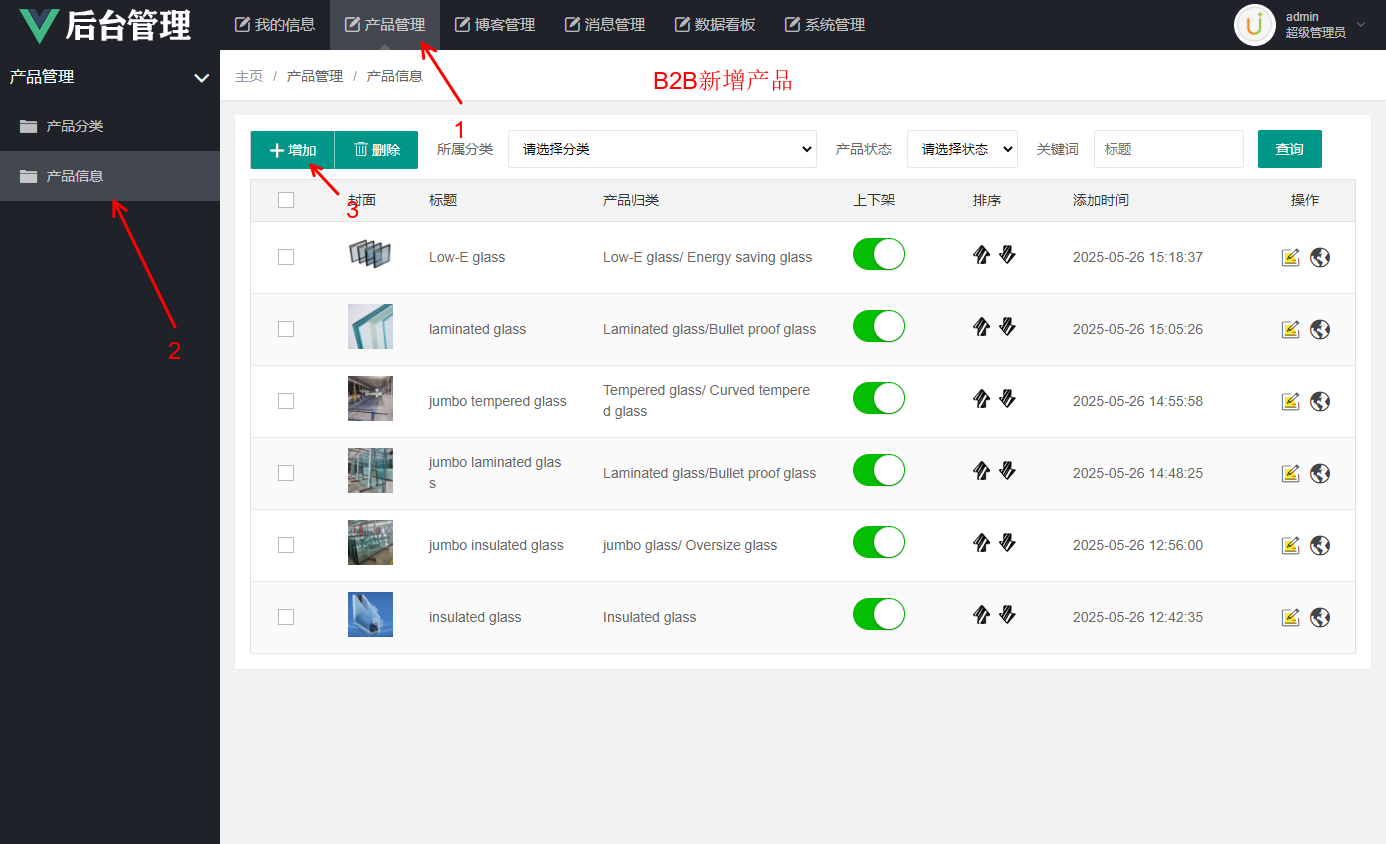Click the 增加 add button
1386x844 pixels.
[292, 150]
